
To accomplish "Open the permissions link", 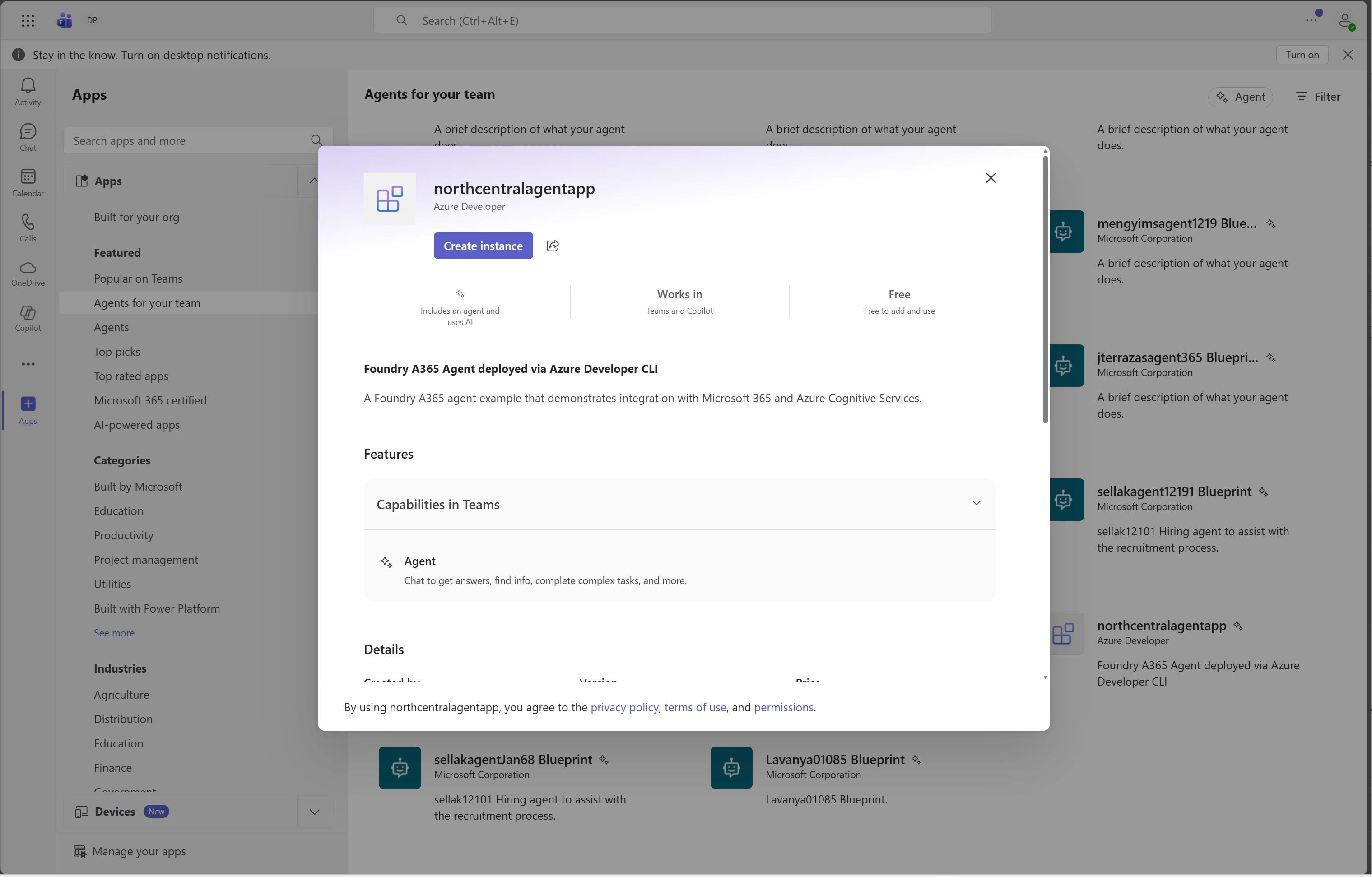I will (783, 707).
